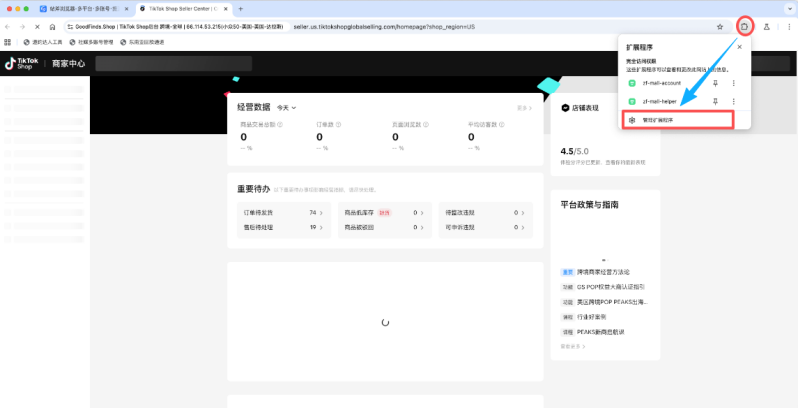
Task: Click the TikTok Shop logo
Action: pos(18,63)
